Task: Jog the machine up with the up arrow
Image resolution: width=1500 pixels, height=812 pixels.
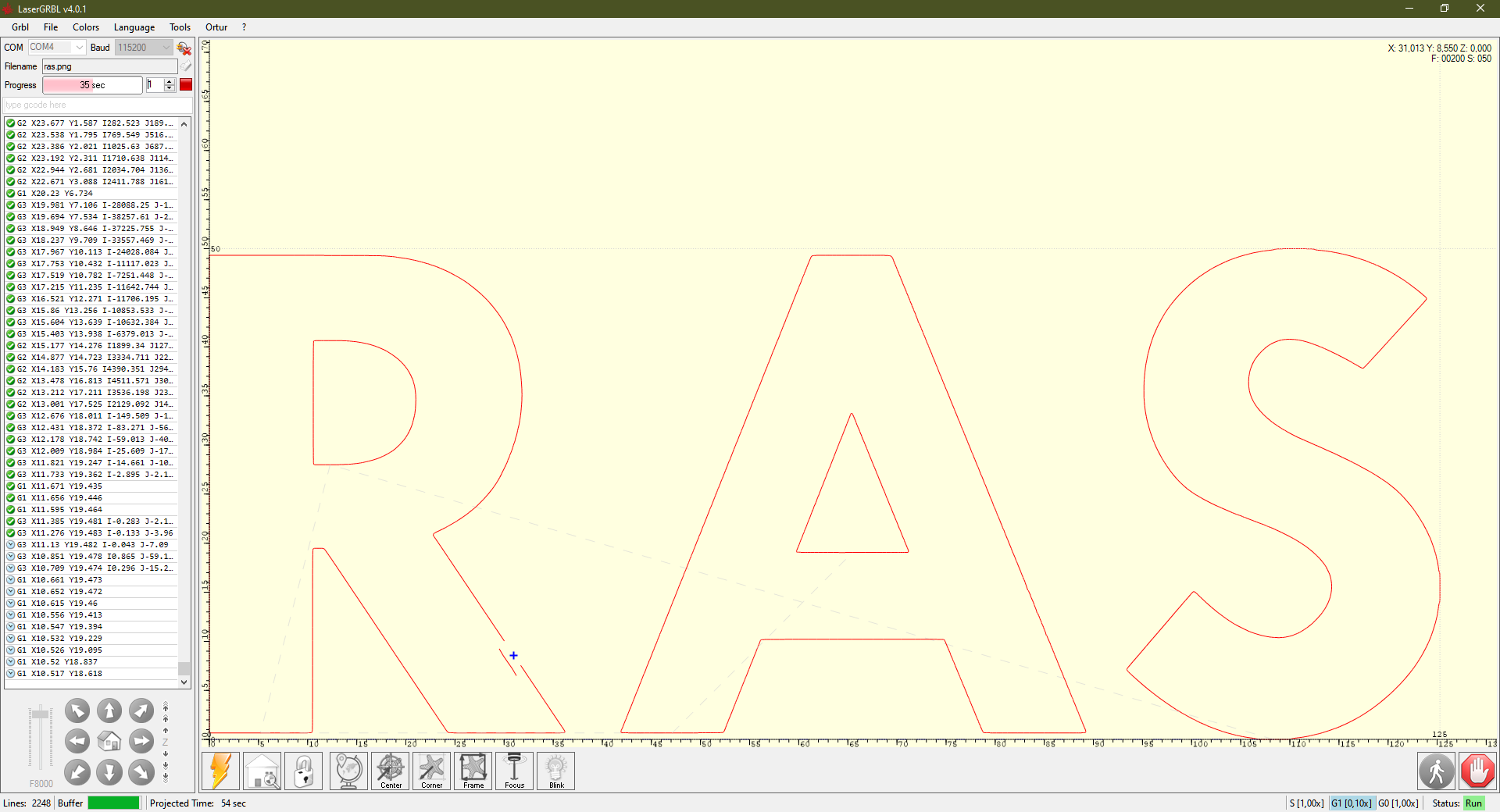Action: click(109, 710)
